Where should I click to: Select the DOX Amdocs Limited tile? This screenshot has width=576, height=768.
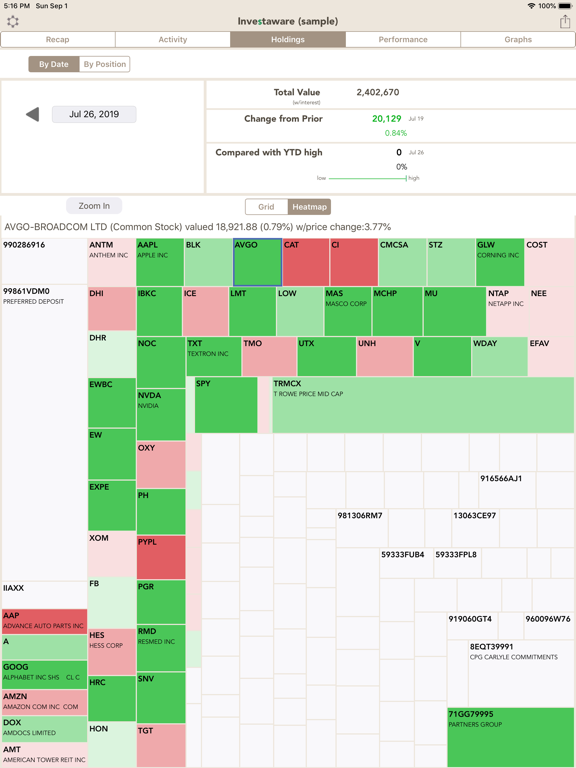point(45,729)
